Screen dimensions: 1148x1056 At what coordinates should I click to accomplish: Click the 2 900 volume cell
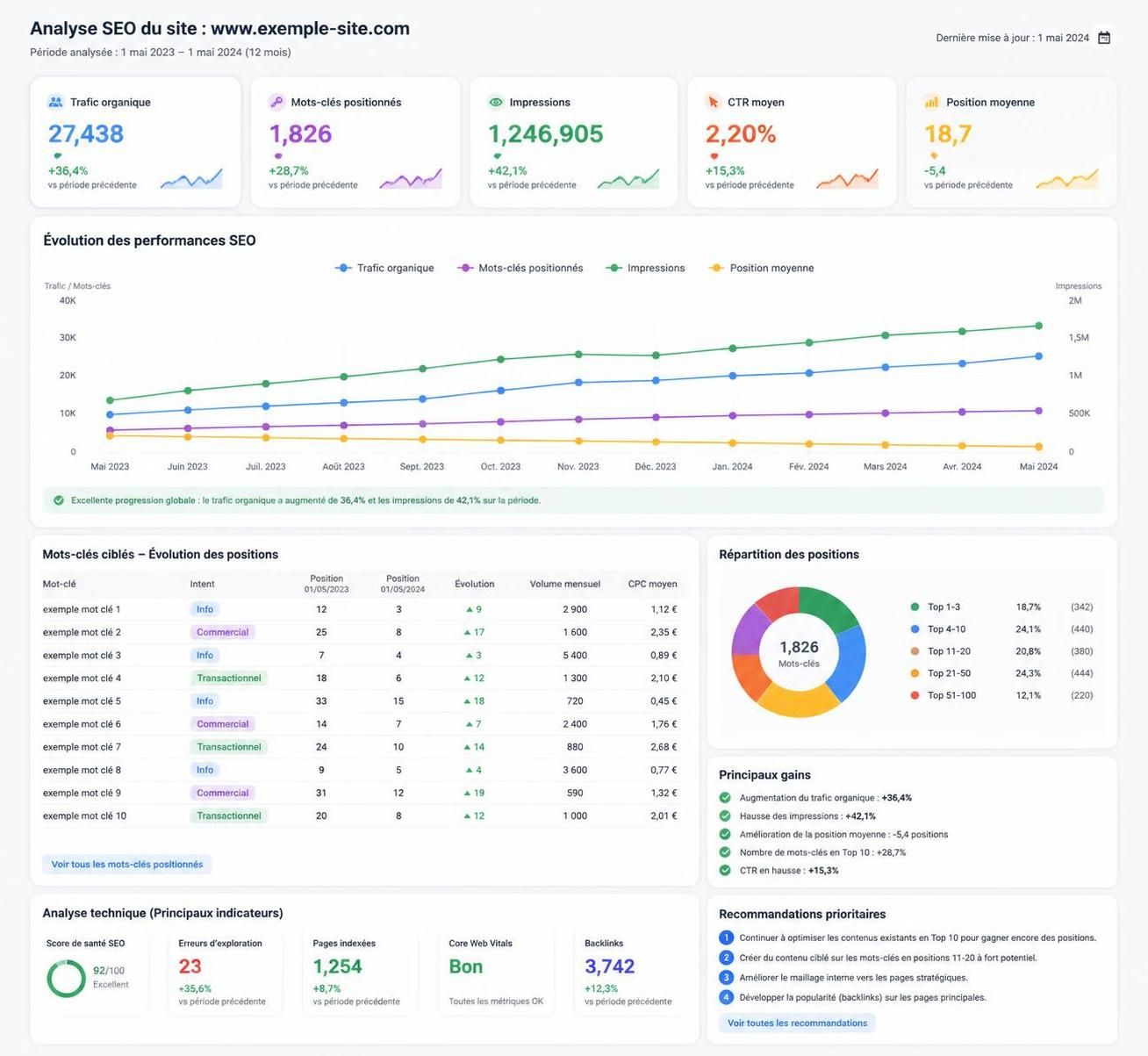[575, 609]
